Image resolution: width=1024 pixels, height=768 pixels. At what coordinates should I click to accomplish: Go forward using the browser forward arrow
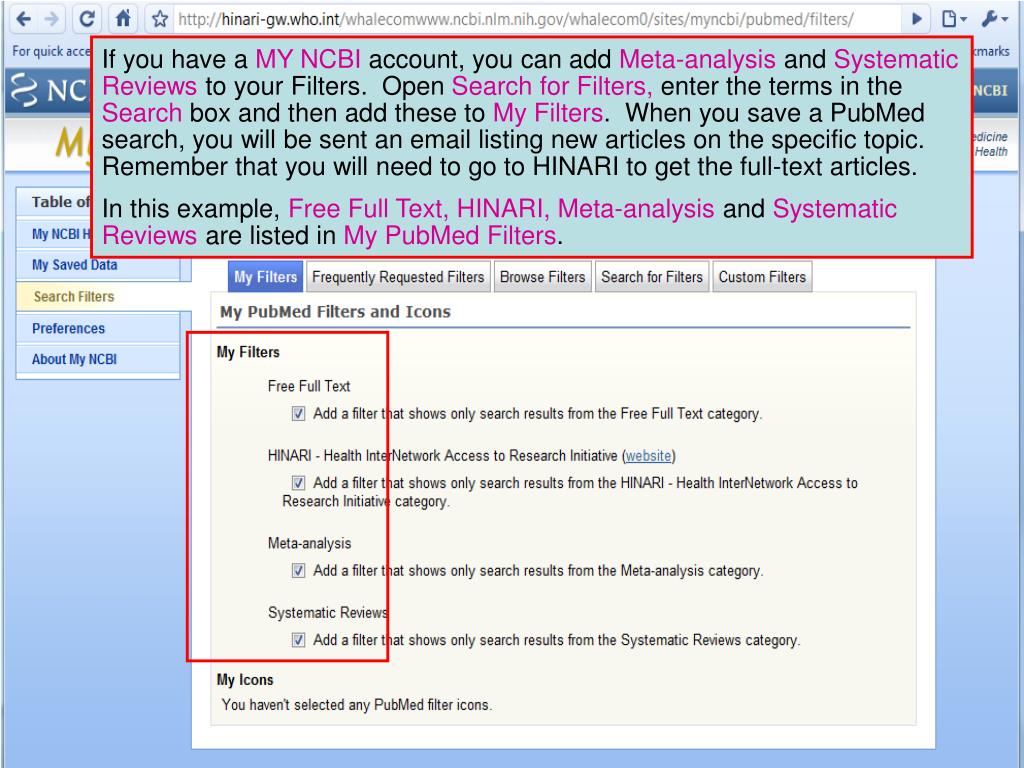[51, 19]
